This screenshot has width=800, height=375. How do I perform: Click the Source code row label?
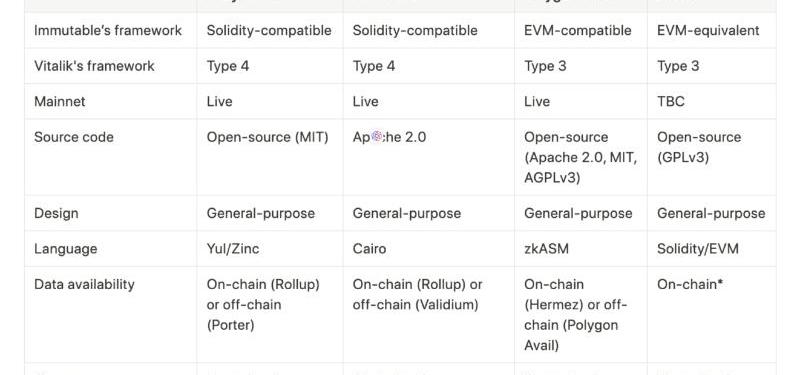pyautogui.click(x=73, y=137)
